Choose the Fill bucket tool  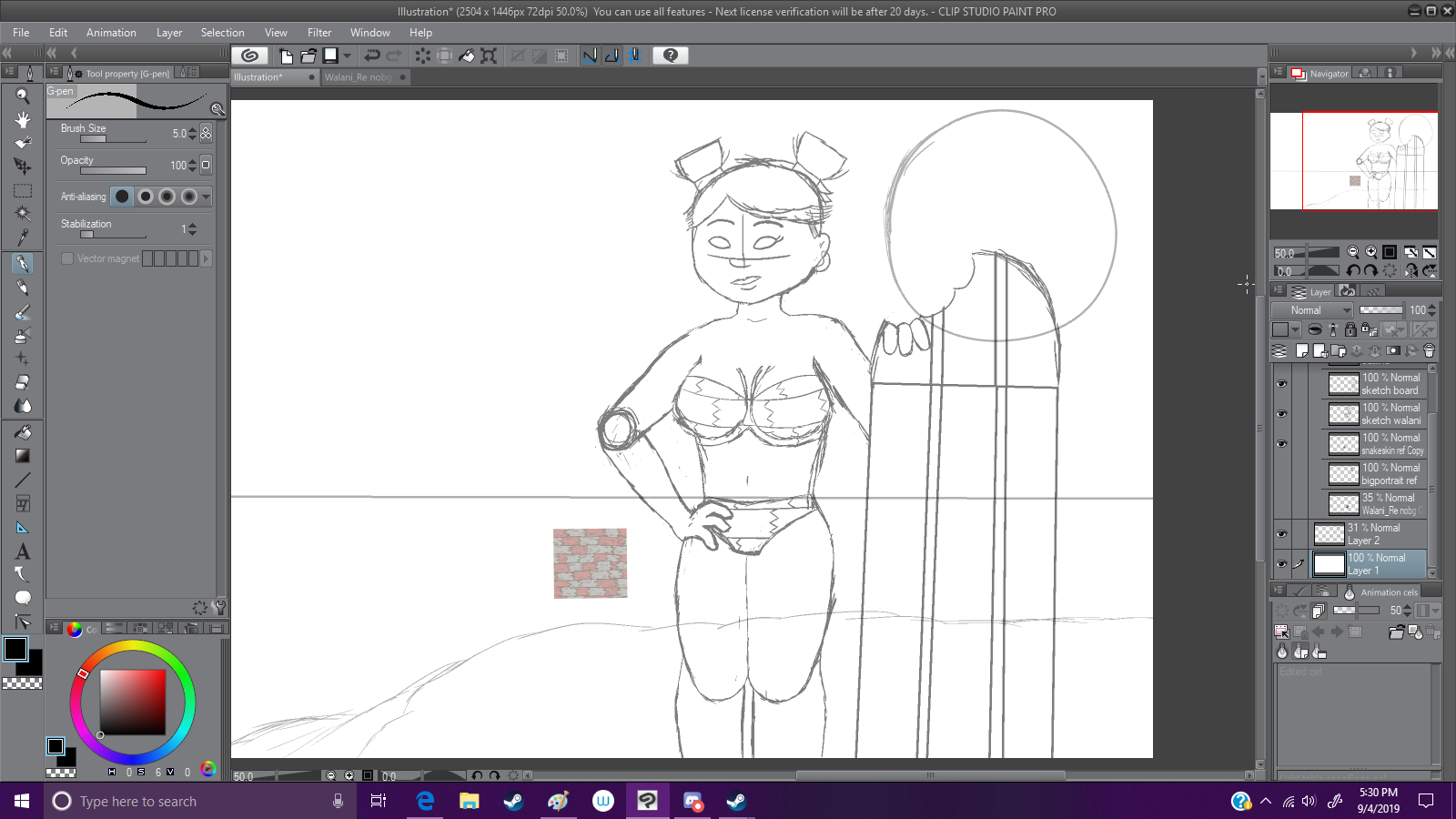click(23, 432)
